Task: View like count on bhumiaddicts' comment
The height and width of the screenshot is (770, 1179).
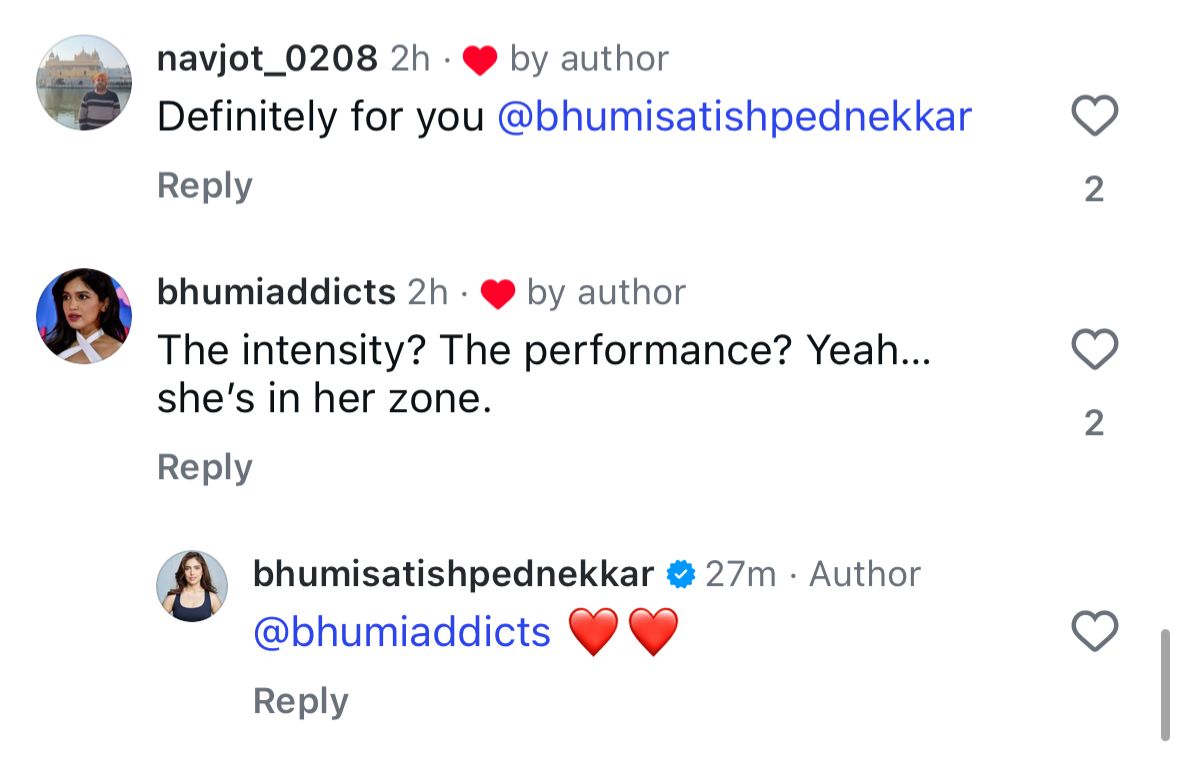Action: pyautogui.click(x=1094, y=424)
